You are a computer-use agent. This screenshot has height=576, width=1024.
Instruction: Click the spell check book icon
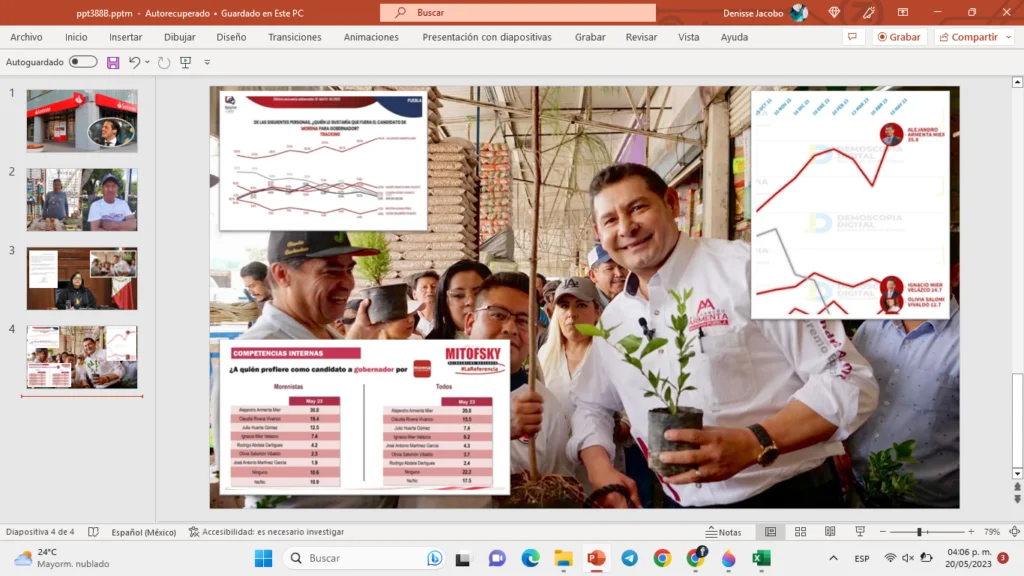(x=93, y=532)
